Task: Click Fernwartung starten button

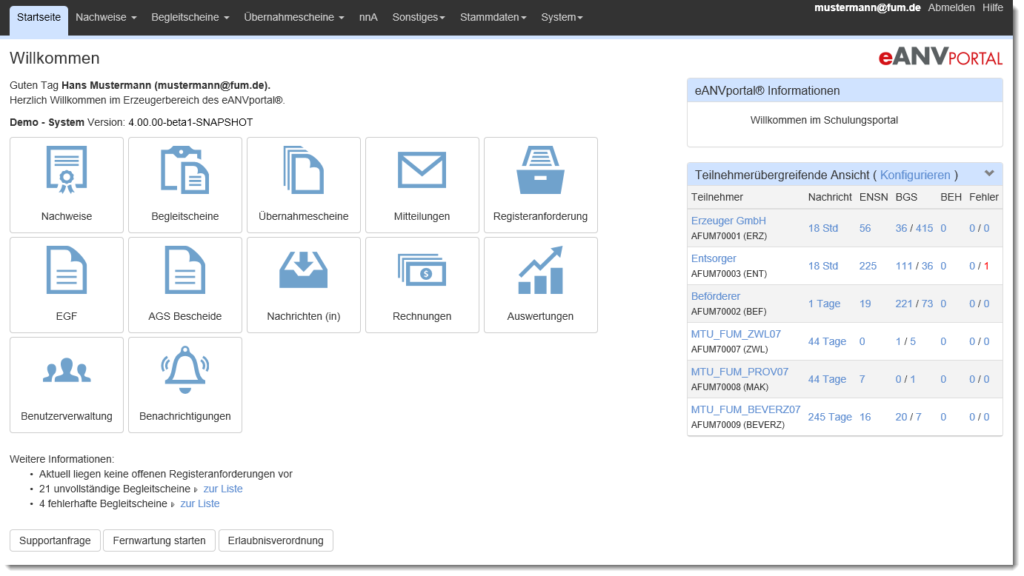Action: click(159, 541)
